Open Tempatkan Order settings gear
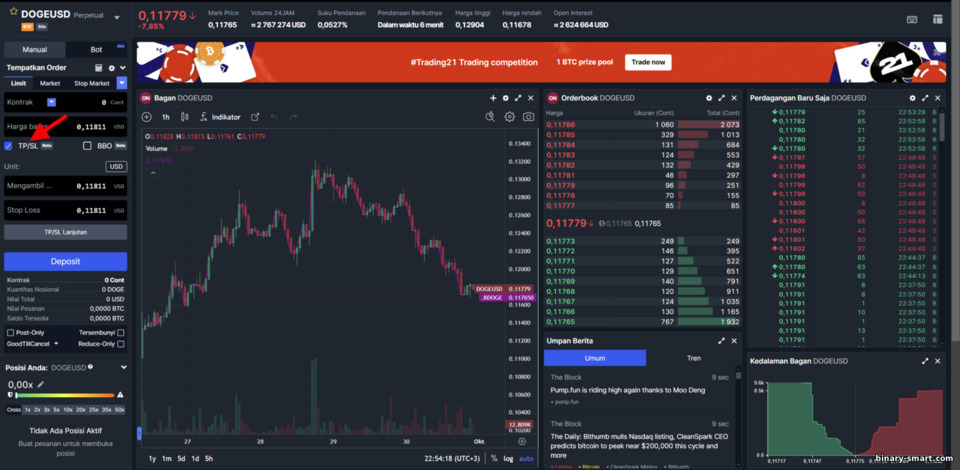Image resolution: width=960 pixels, height=470 pixels. [111, 68]
